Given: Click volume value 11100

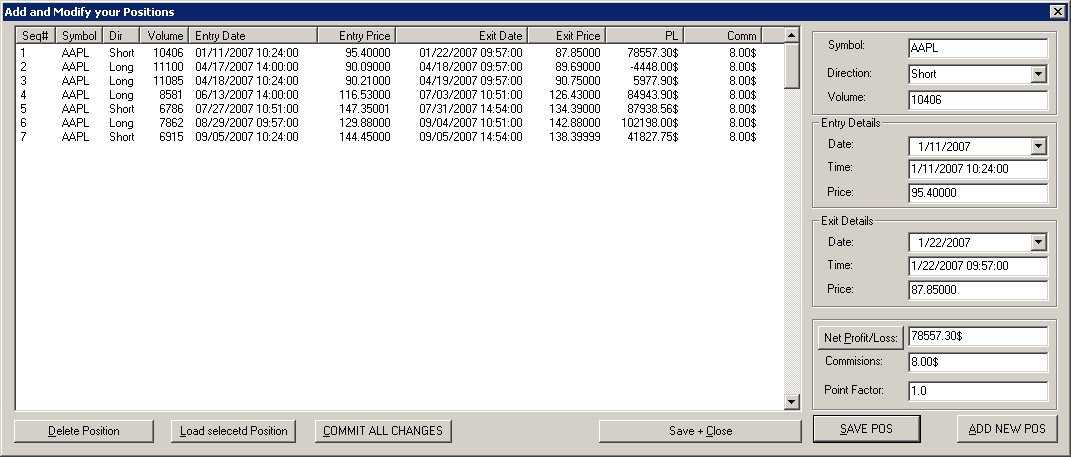Looking at the screenshot, I should [168, 67].
